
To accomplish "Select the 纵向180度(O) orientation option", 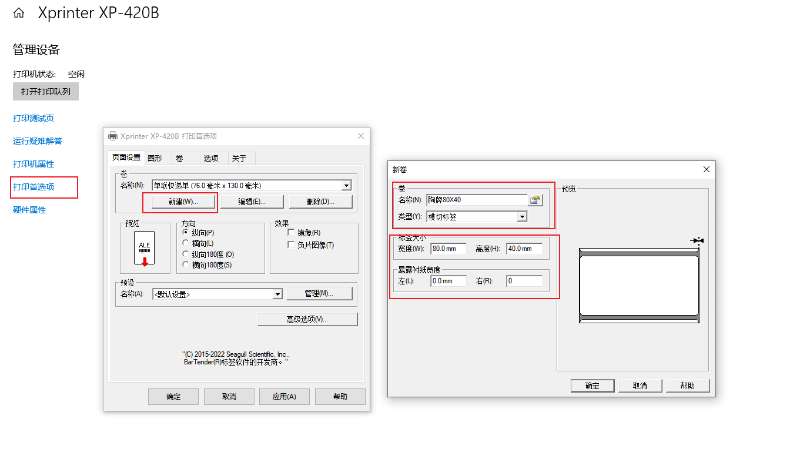I will pyautogui.click(x=186, y=254).
